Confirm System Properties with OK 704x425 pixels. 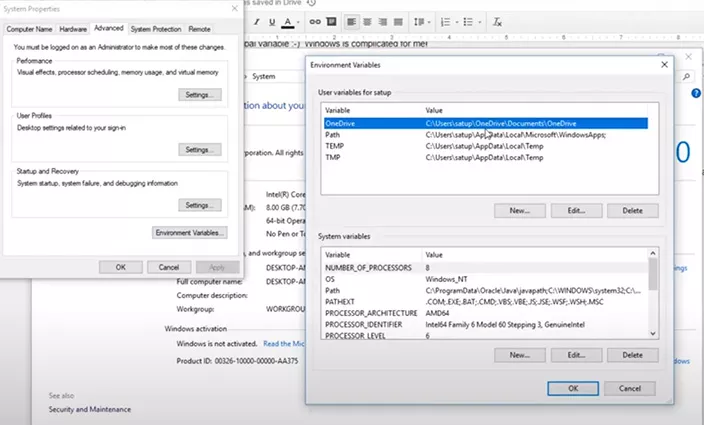pyautogui.click(x=121, y=267)
